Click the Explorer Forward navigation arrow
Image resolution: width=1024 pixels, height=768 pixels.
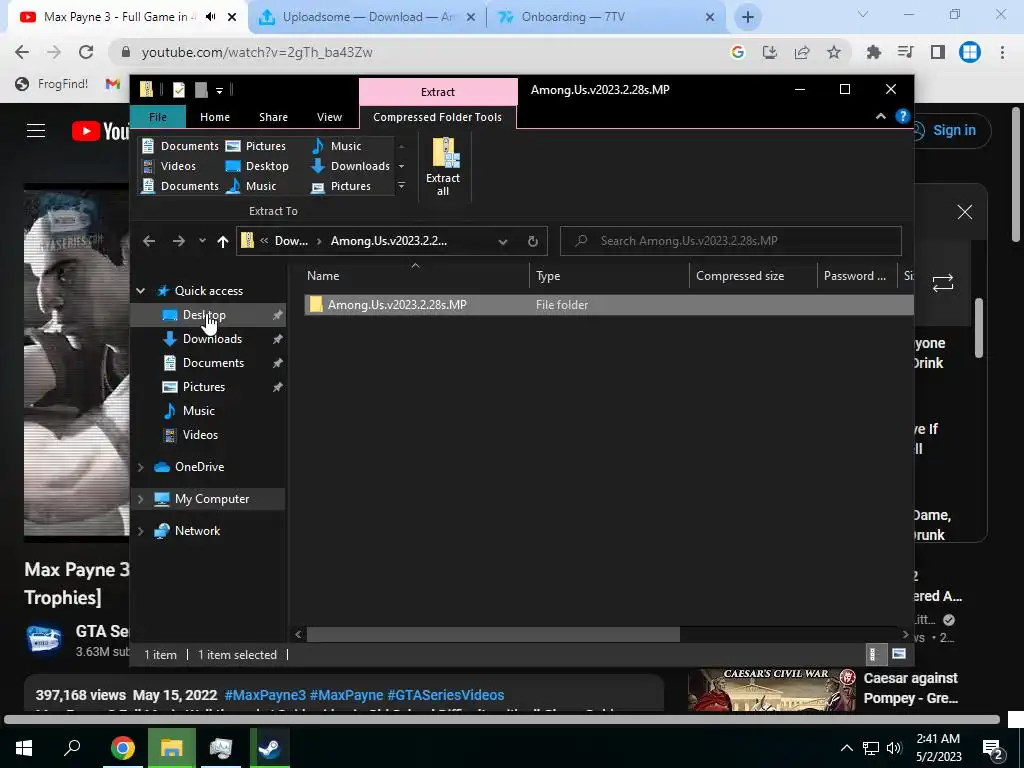[x=178, y=241]
